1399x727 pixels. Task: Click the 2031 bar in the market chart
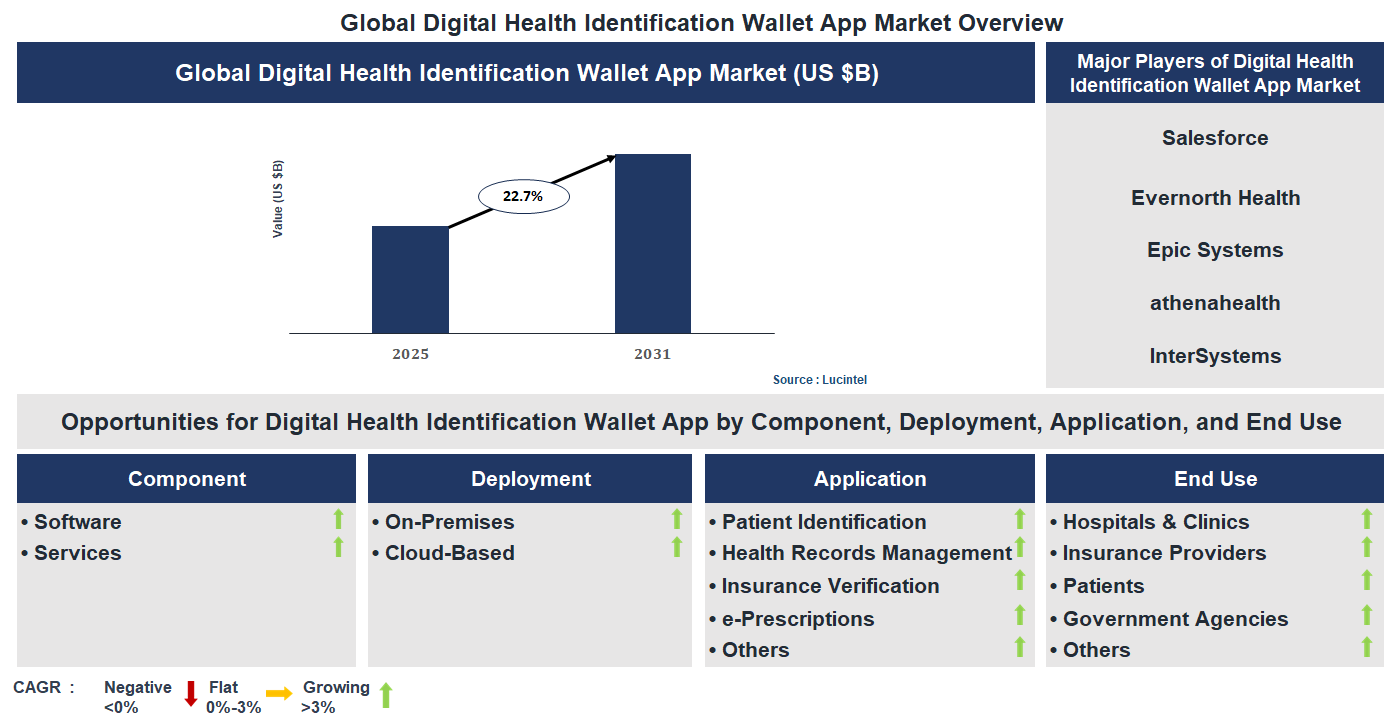pos(653,243)
